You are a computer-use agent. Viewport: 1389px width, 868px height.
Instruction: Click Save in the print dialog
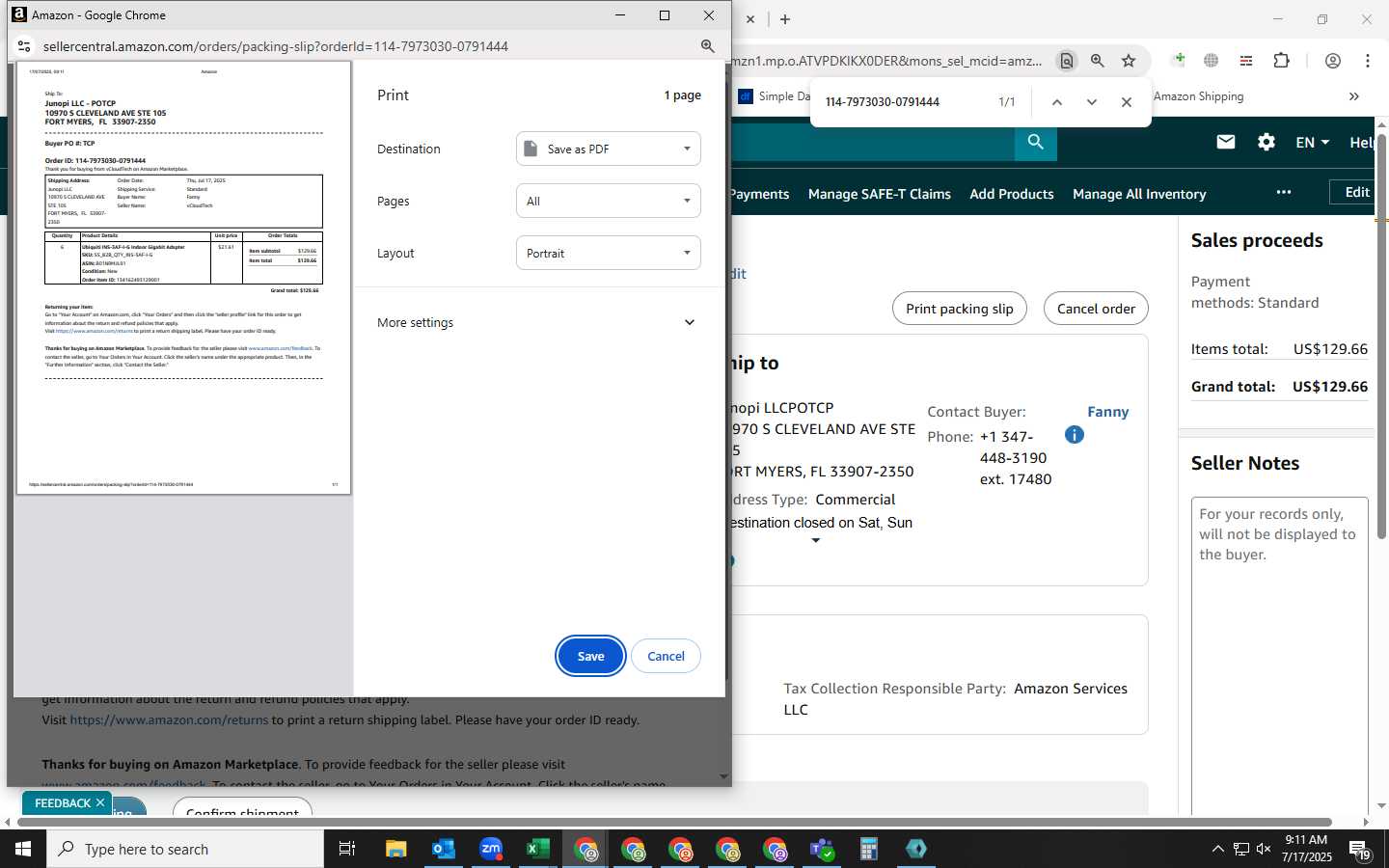(x=590, y=656)
